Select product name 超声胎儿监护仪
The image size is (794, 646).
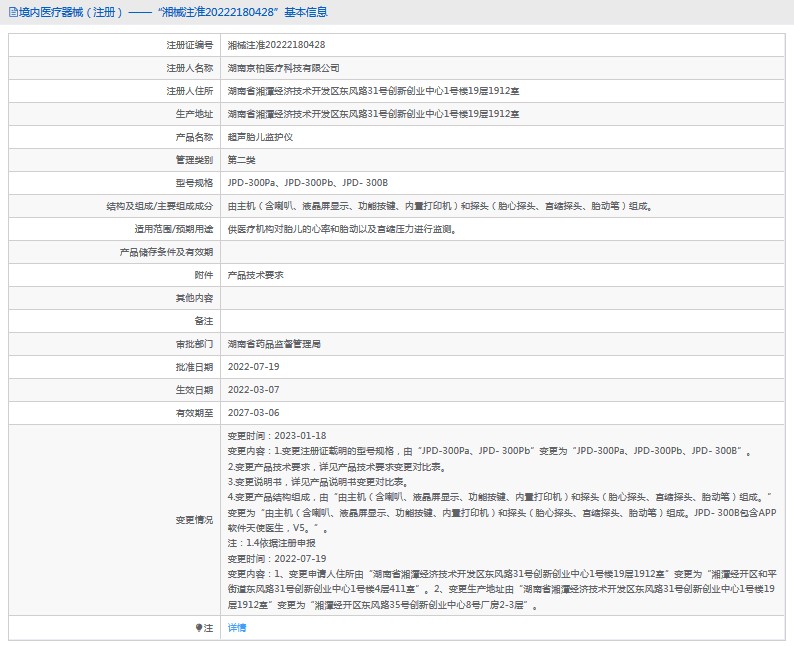click(260, 137)
